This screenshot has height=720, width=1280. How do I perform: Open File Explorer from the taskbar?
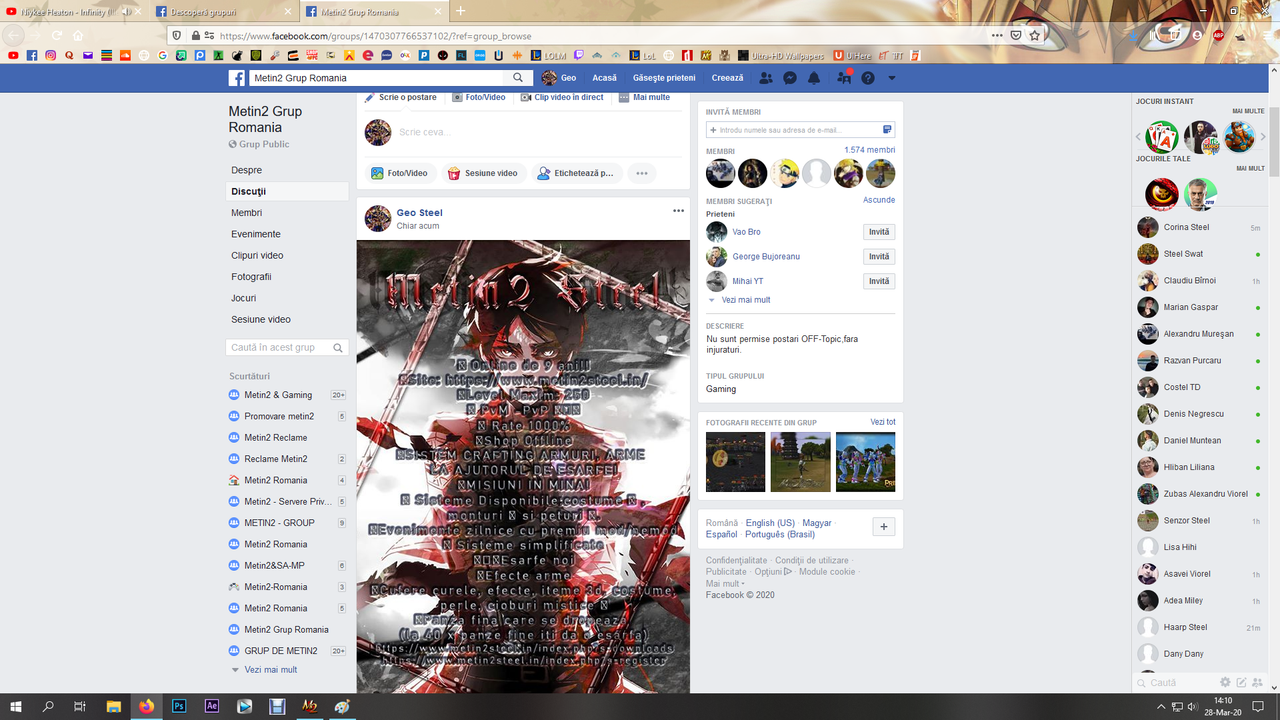114,706
